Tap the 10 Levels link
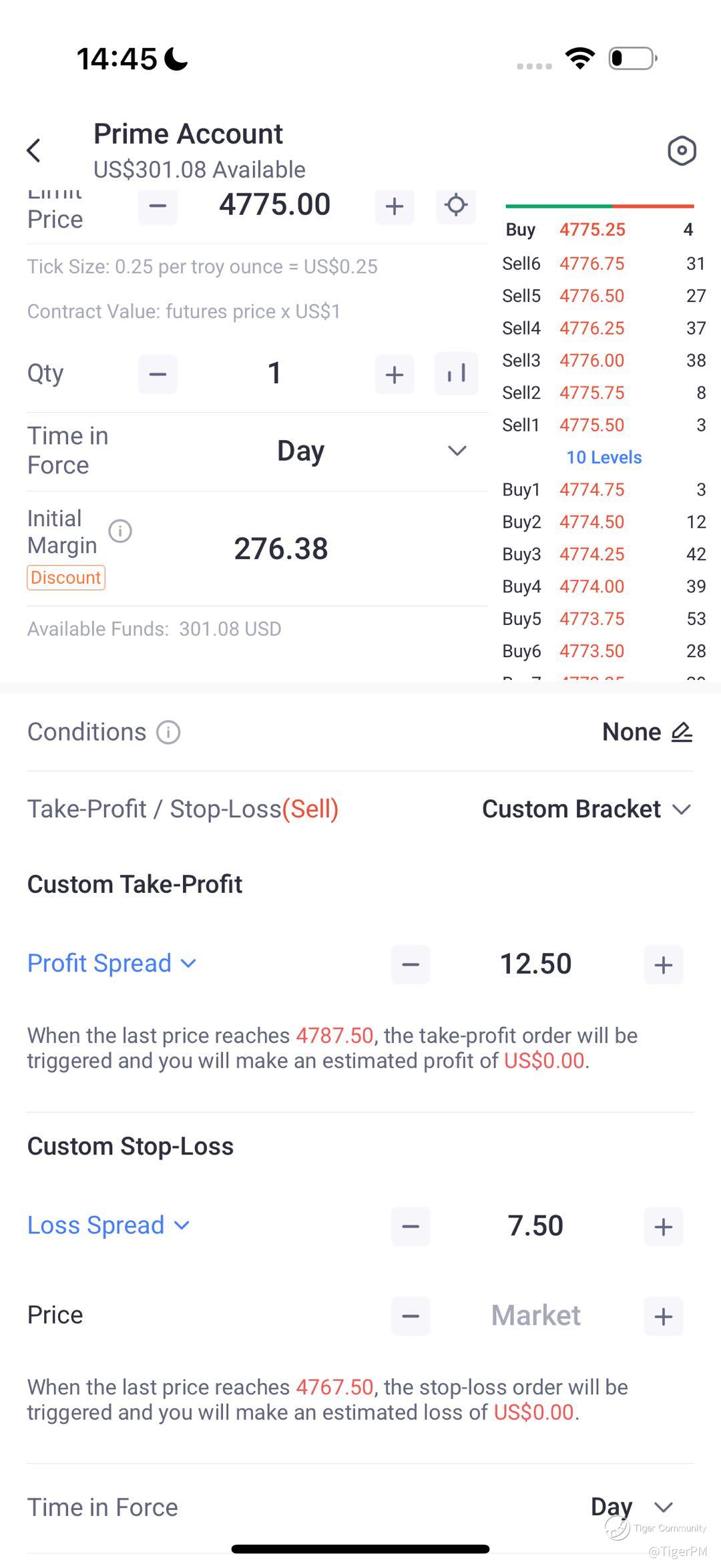Image resolution: width=721 pixels, height=1568 pixels. click(x=604, y=457)
